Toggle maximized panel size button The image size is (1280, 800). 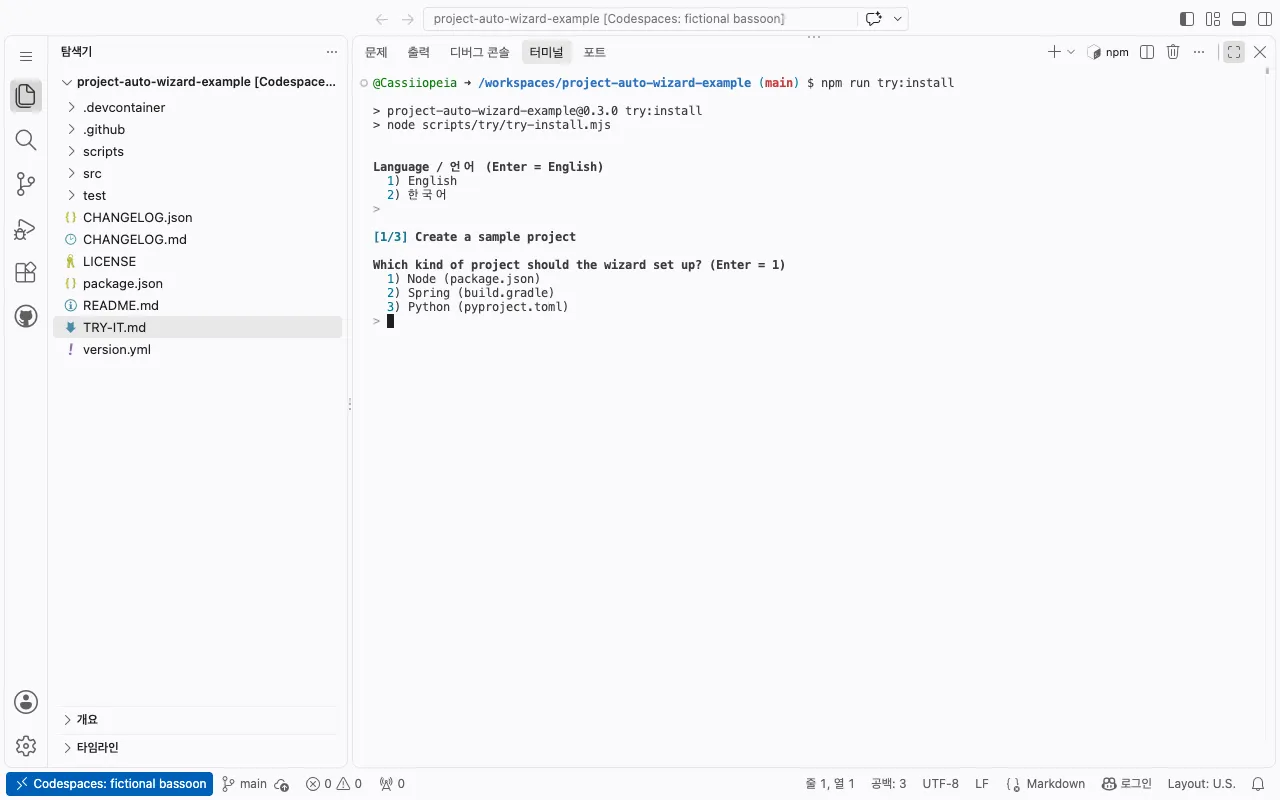(x=1234, y=52)
